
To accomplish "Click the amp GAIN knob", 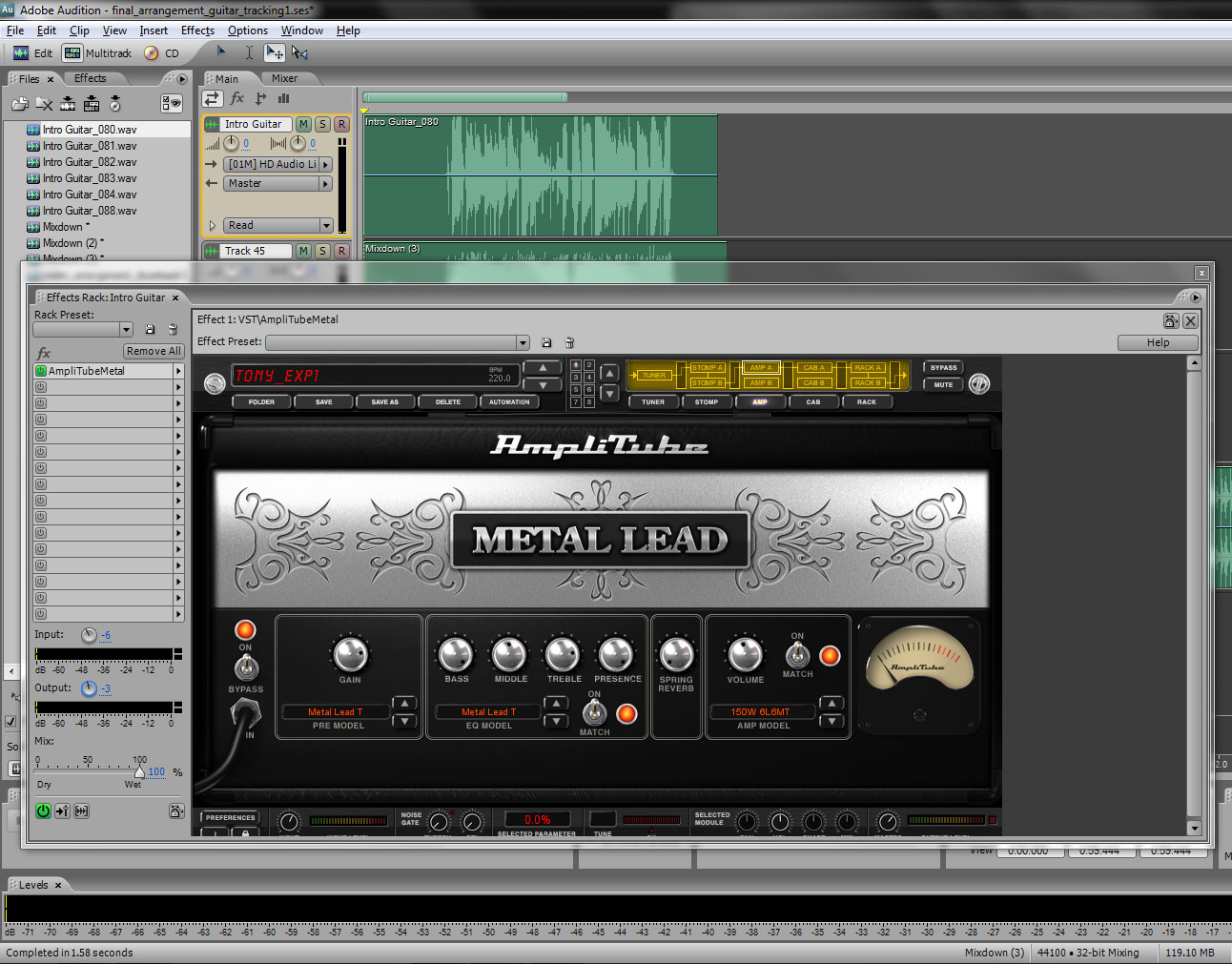I will [350, 654].
